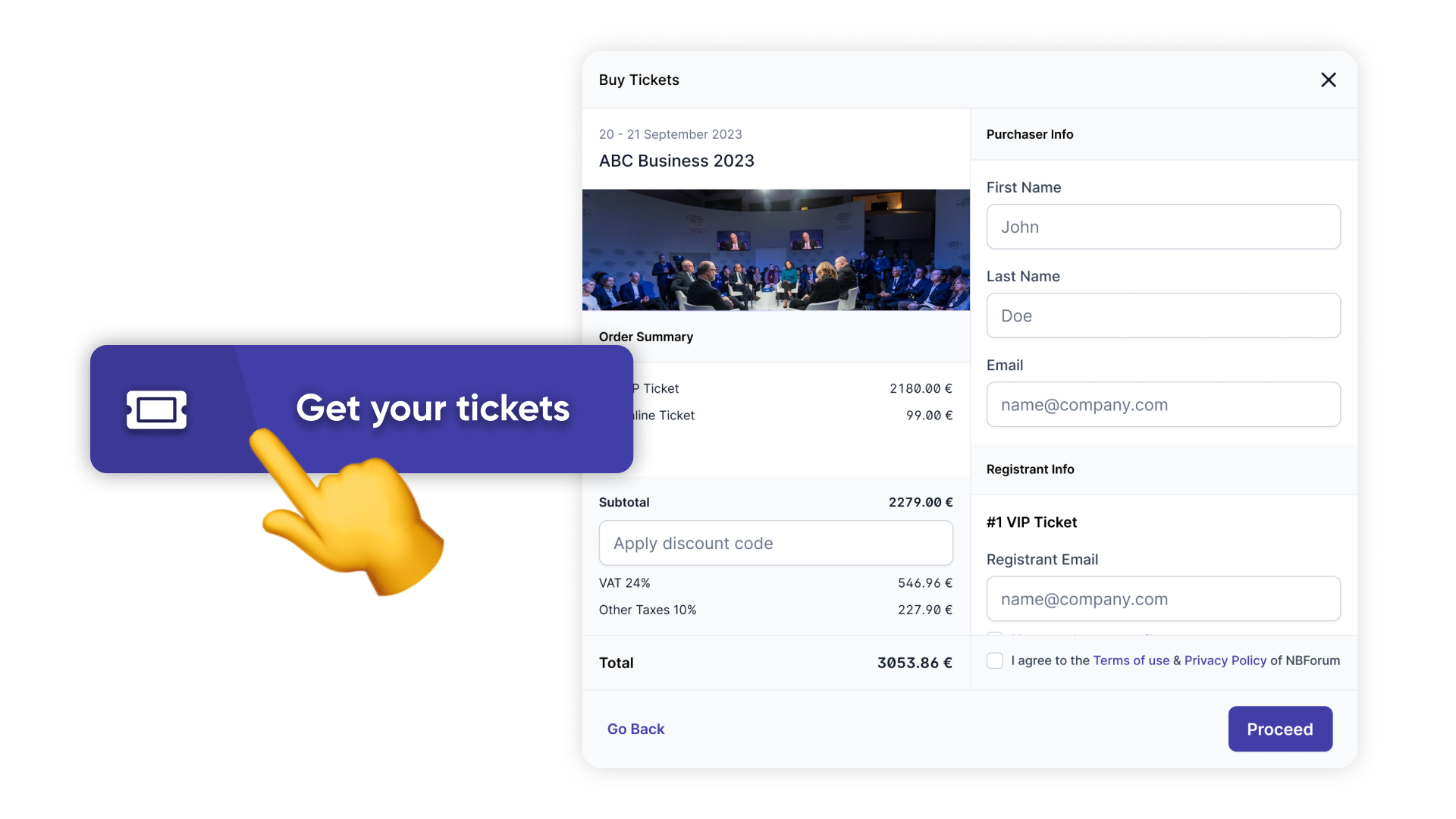Close the Buy Tickets dialog
This screenshot has width=1456, height=819.
1329,80
